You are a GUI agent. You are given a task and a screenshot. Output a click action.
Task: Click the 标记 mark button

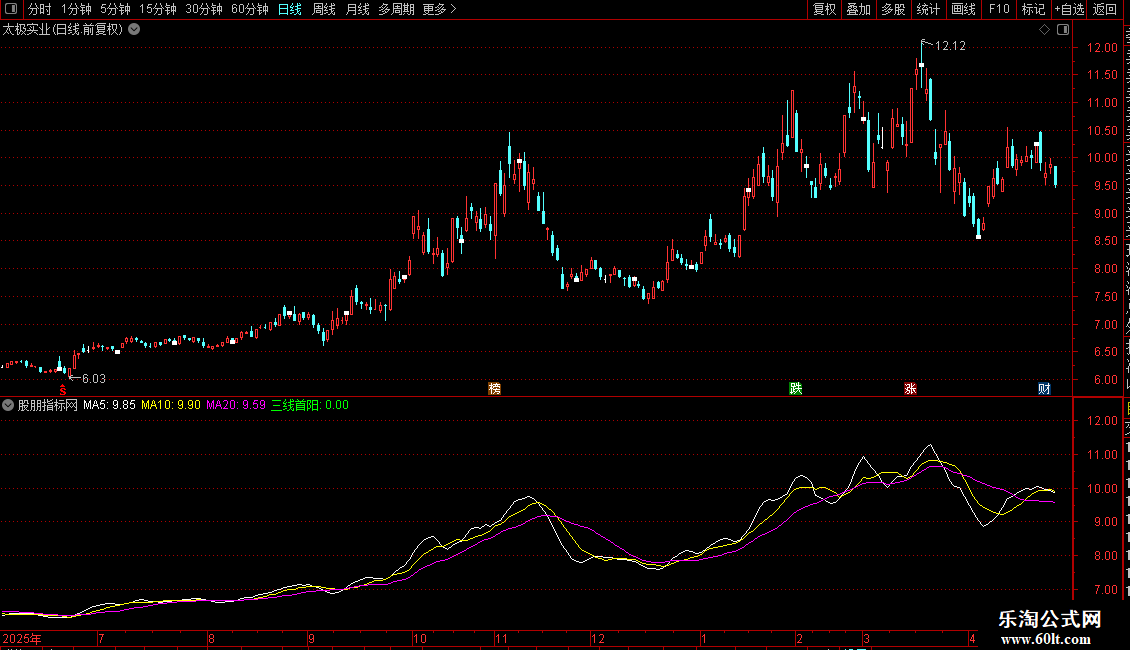(1033, 9)
